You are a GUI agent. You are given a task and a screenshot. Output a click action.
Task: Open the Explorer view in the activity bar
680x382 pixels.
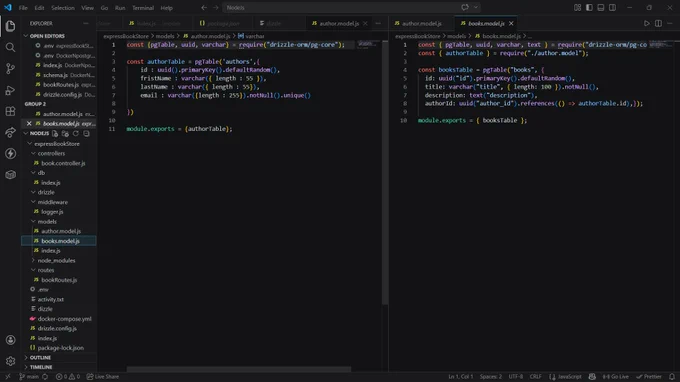10,26
